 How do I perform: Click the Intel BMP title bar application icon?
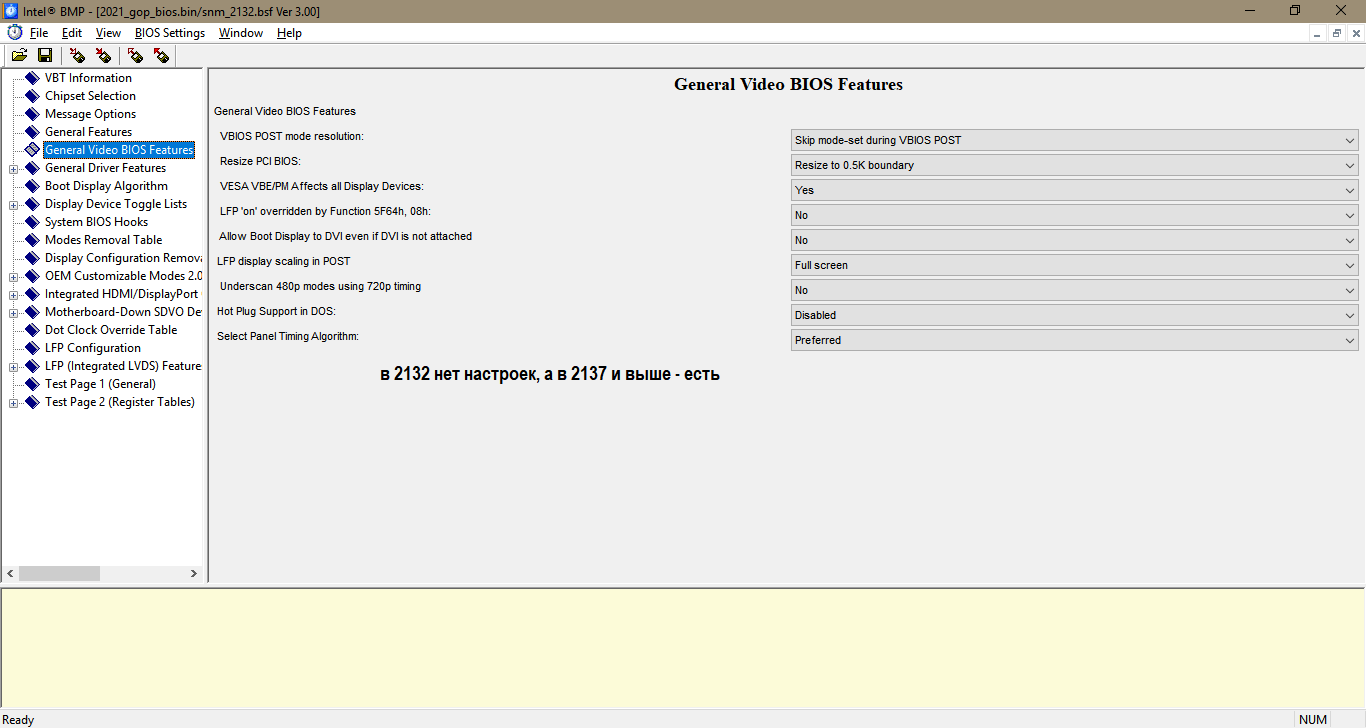coord(10,10)
